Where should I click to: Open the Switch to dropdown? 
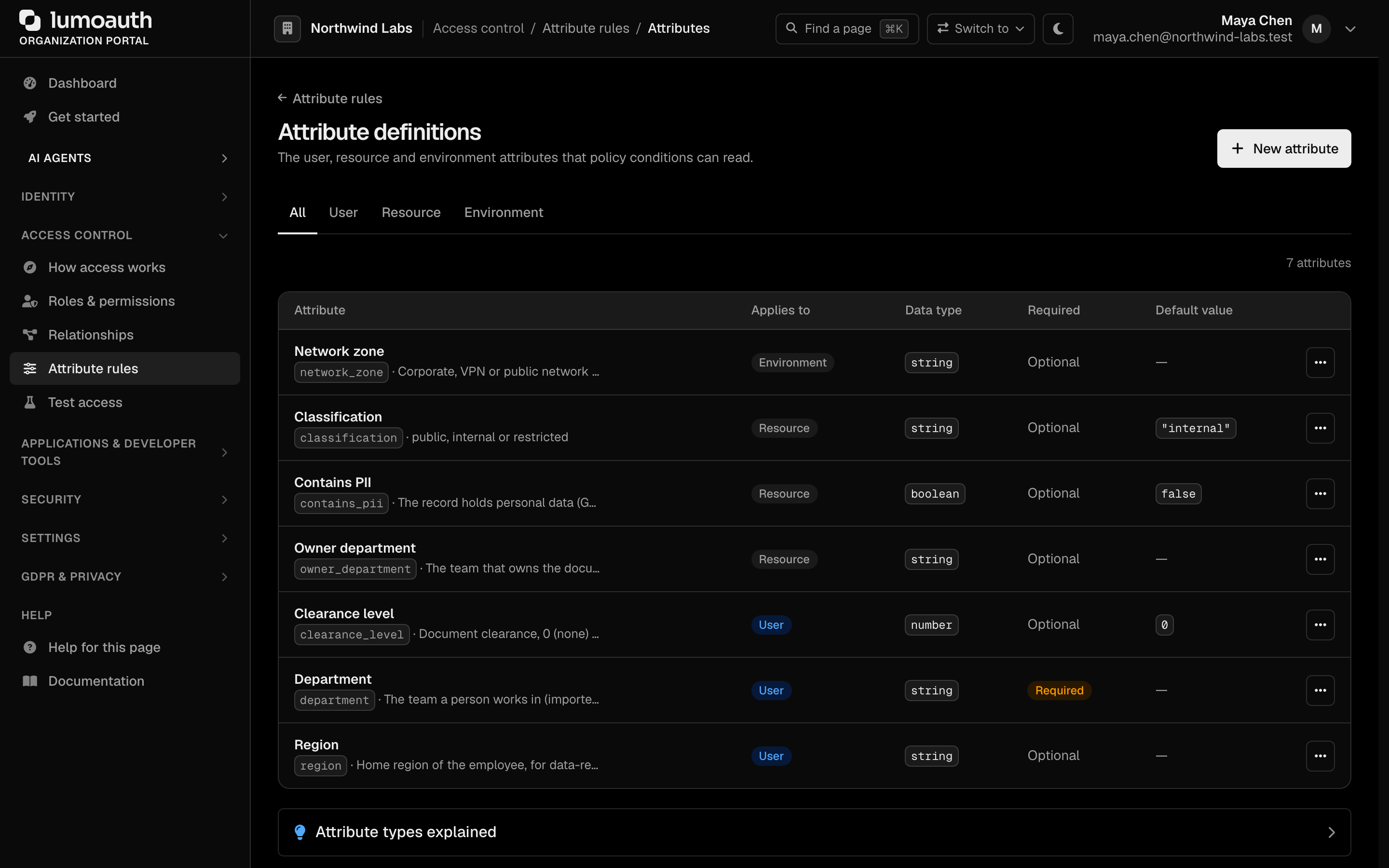coord(980,29)
